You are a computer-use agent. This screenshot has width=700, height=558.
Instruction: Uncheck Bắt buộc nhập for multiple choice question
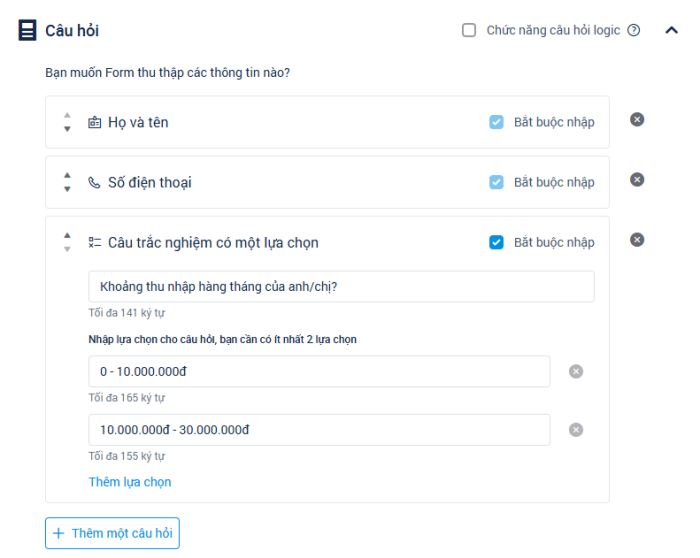(x=496, y=242)
